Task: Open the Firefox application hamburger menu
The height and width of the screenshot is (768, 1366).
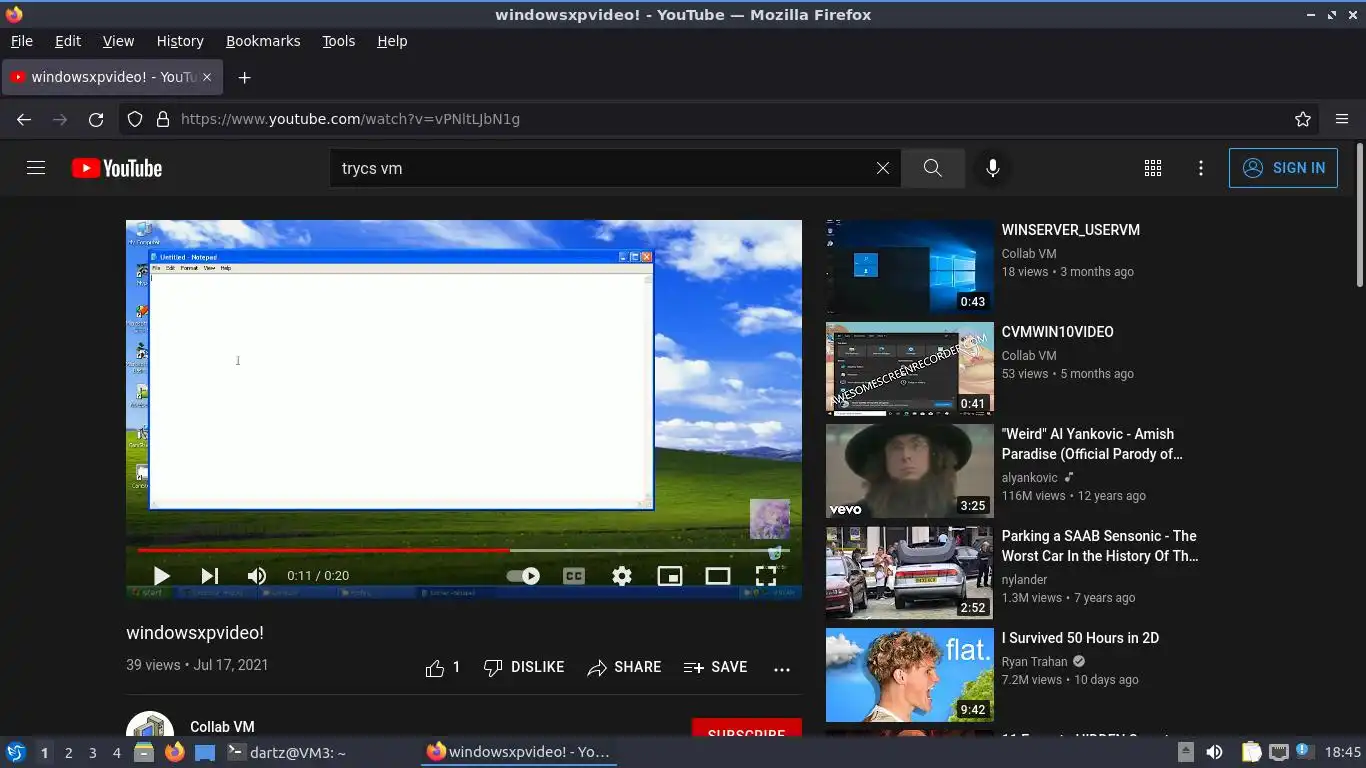Action: [1342, 119]
